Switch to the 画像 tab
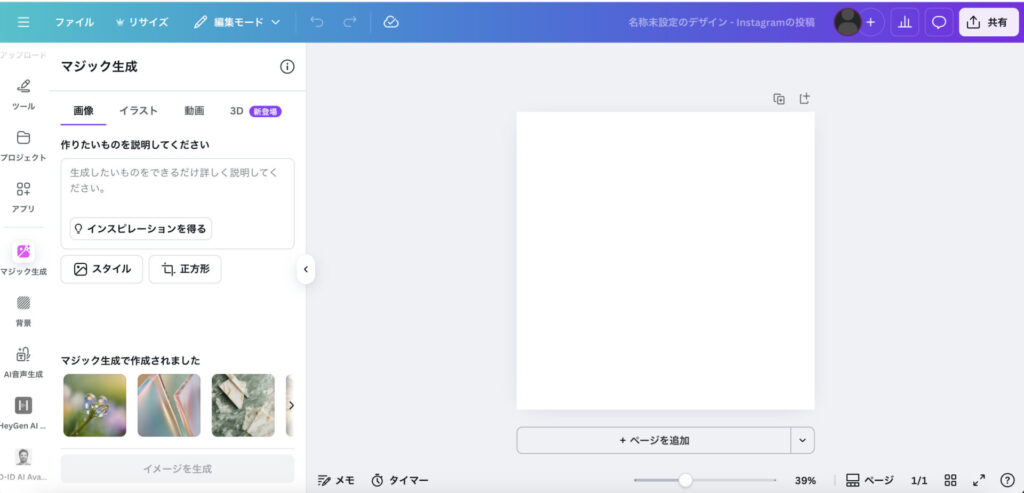The height and width of the screenshot is (493, 1024). point(84,111)
